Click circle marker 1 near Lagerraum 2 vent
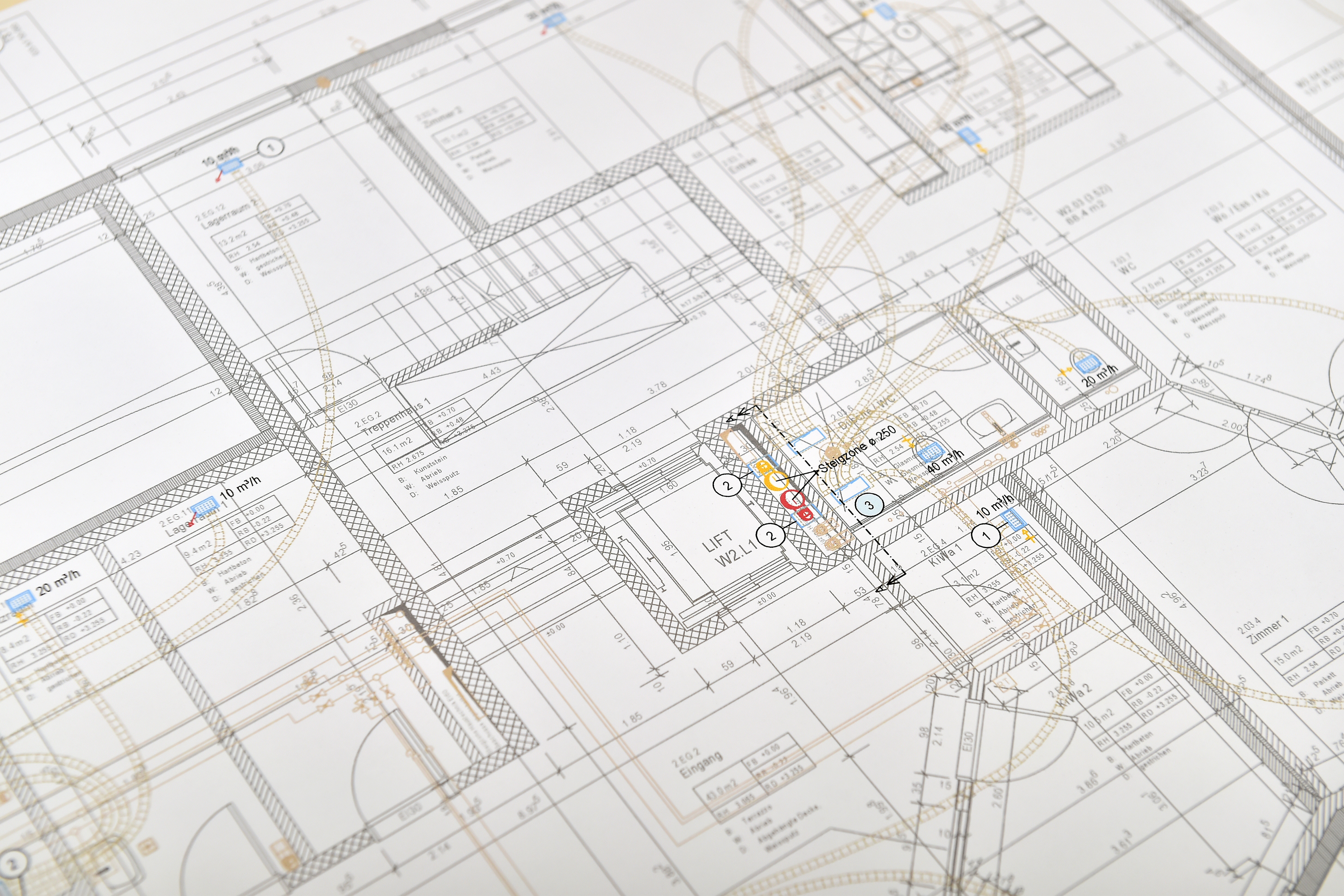 click(x=270, y=147)
